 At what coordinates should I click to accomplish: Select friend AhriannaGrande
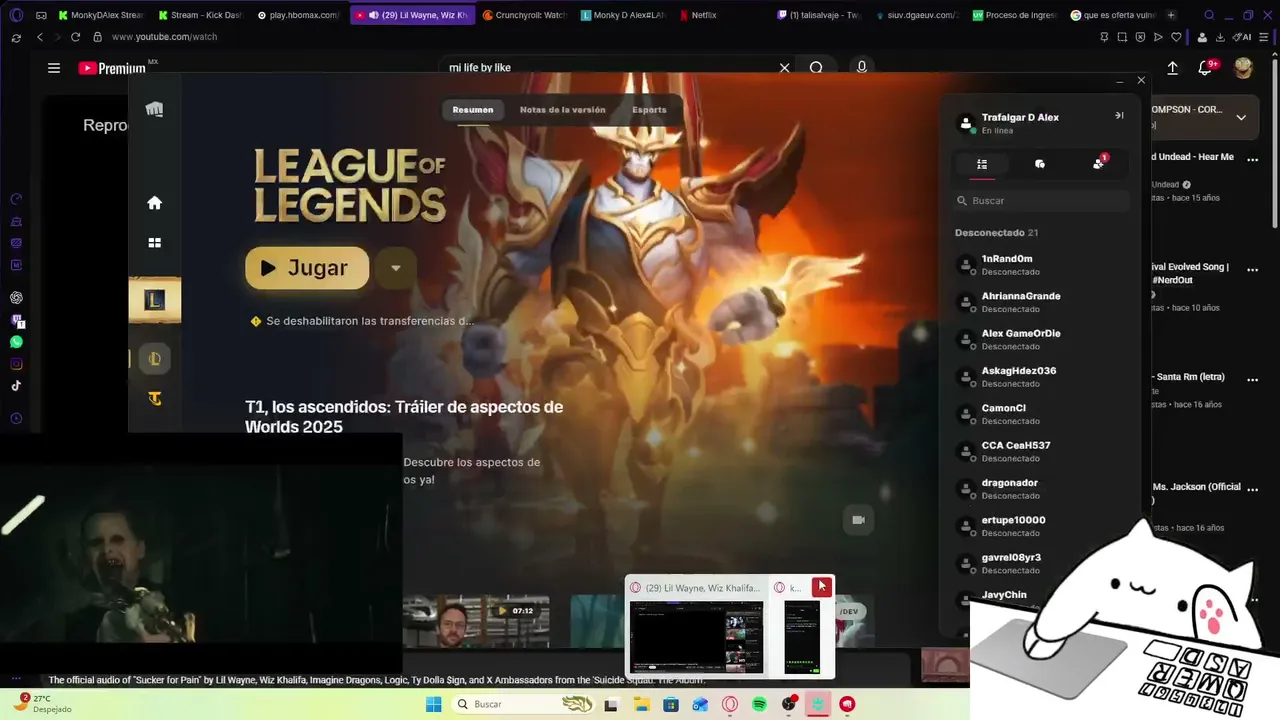point(1040,302)
